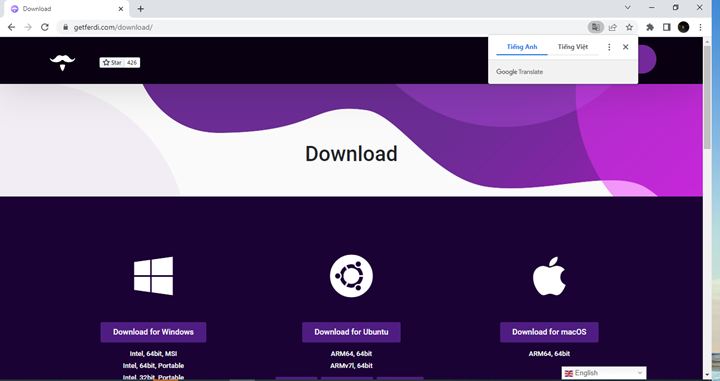Image resolution: width=720 pixels, height=381 pixels.
Task: Click the share page icon
Action: click(613, 27)
